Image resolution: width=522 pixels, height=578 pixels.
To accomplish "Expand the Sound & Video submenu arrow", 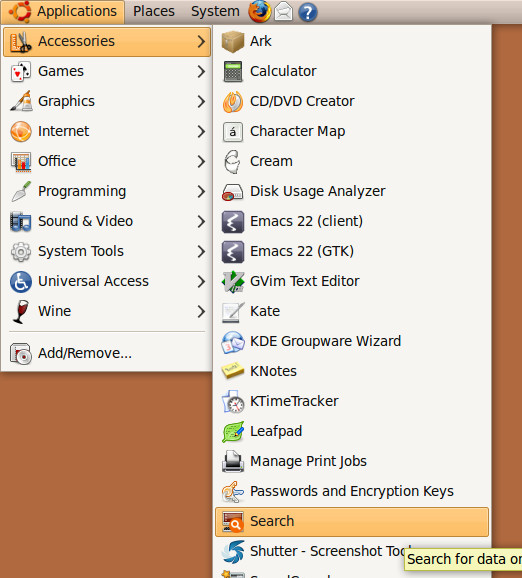I will click(201, 222).
